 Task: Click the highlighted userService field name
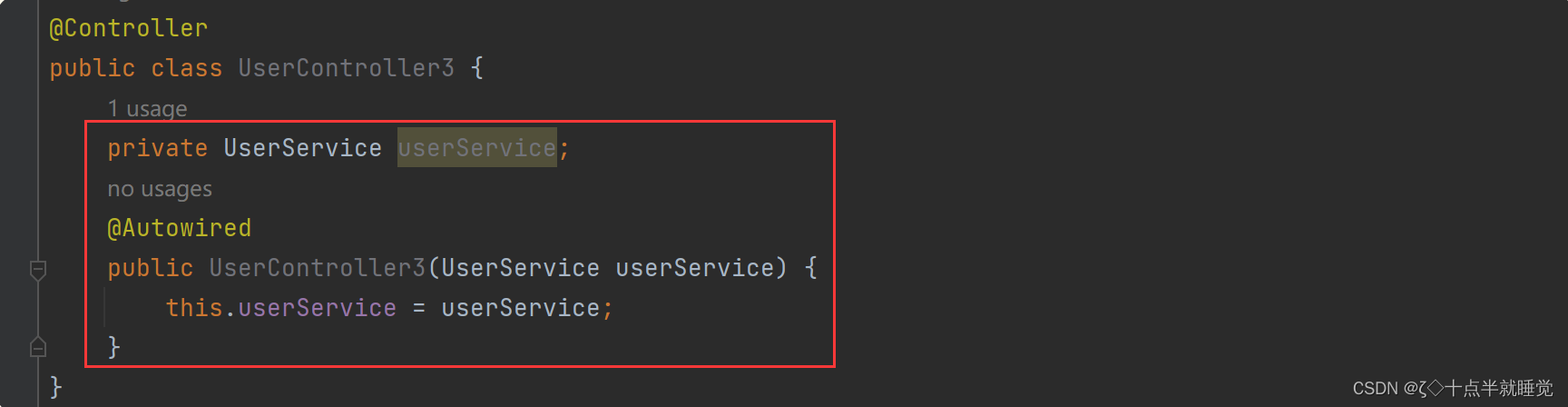476,148
